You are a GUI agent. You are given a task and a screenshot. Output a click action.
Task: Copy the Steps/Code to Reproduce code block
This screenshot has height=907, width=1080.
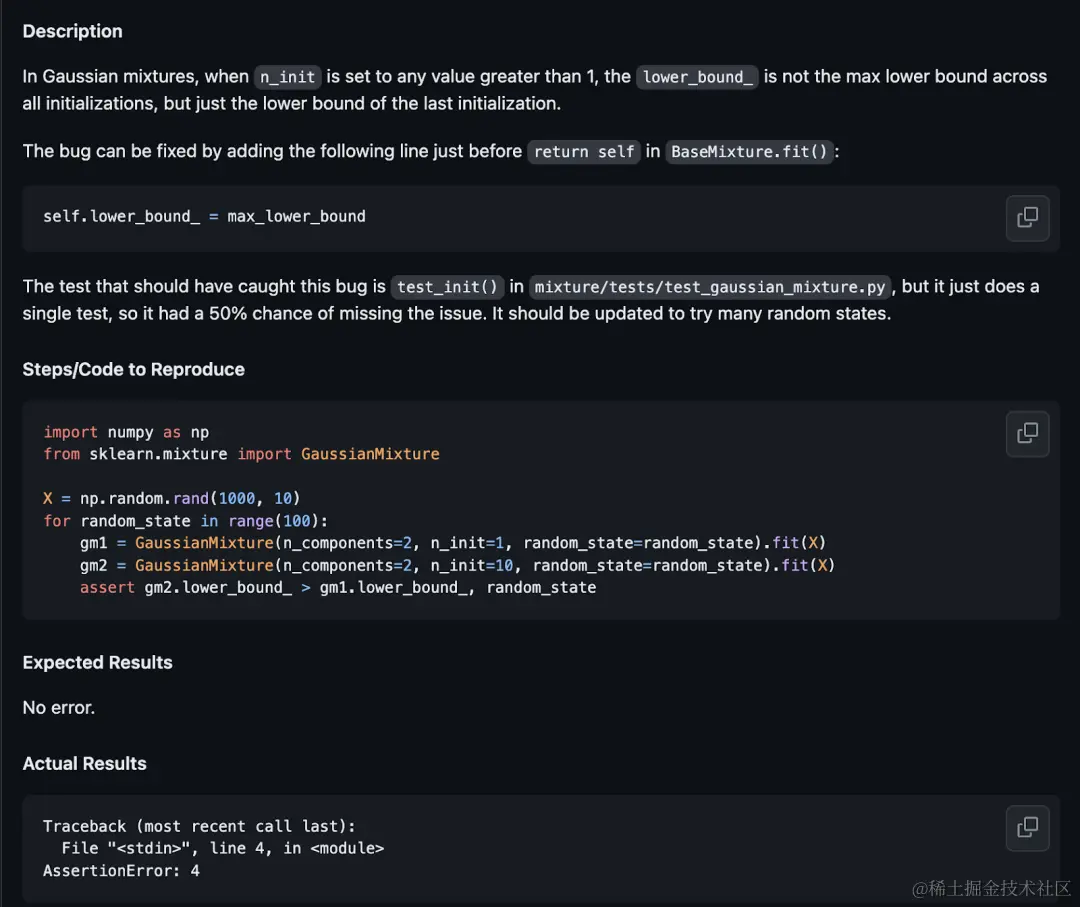point(1027,433)
